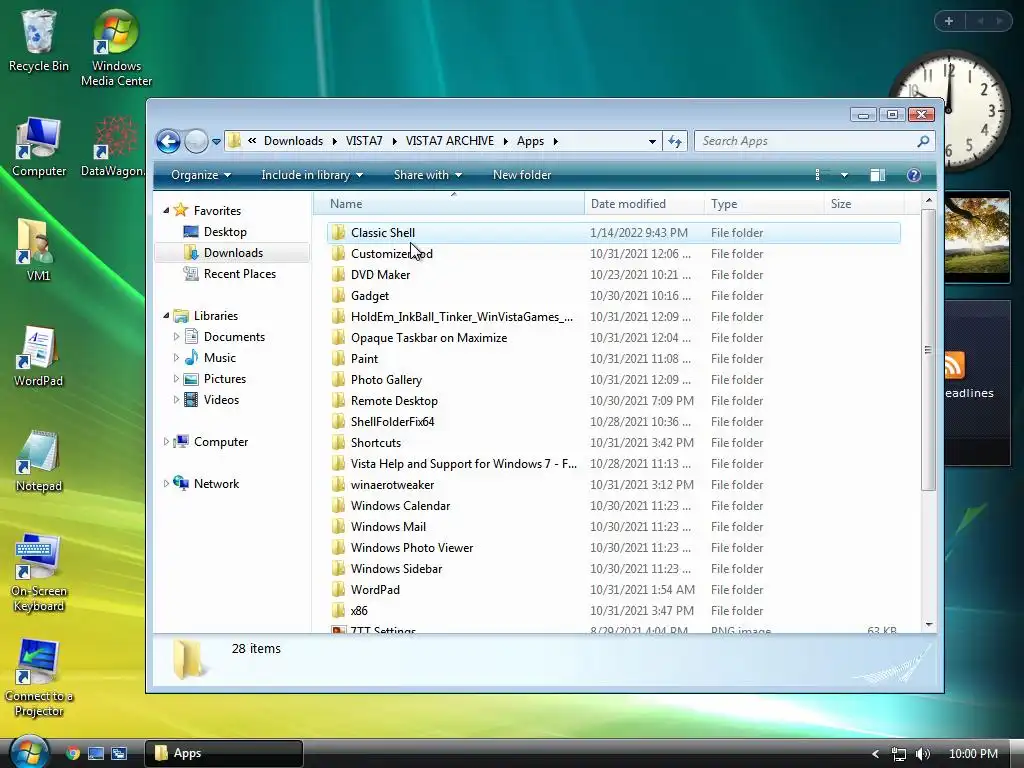Image resolution: width=1024 pixels, height=768 pixels.
Task: Click the search magnifier icon
Action: point(923,141)
